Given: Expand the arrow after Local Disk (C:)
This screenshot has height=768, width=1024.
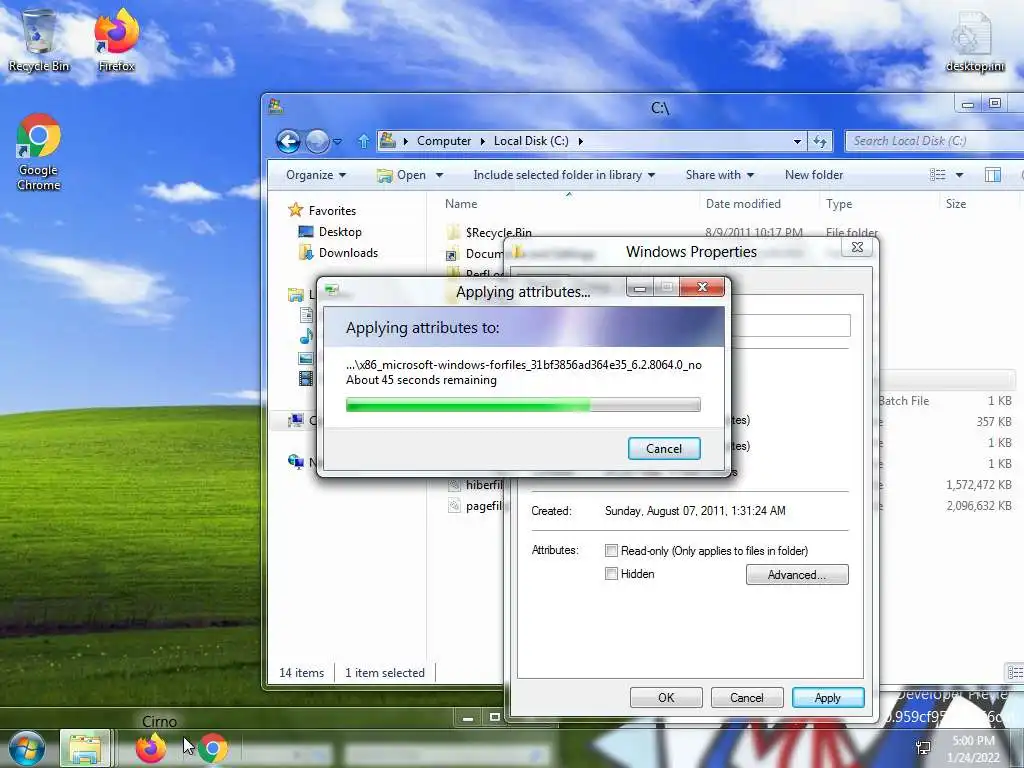Looking at the screenshot, I should point(580,141).
